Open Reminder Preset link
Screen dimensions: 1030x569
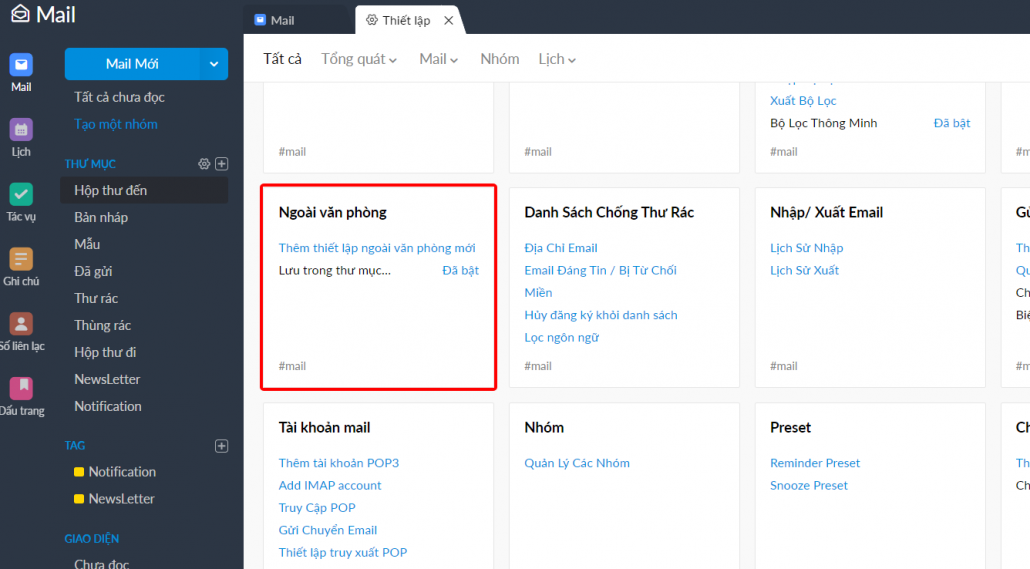[x=815, y=463]
